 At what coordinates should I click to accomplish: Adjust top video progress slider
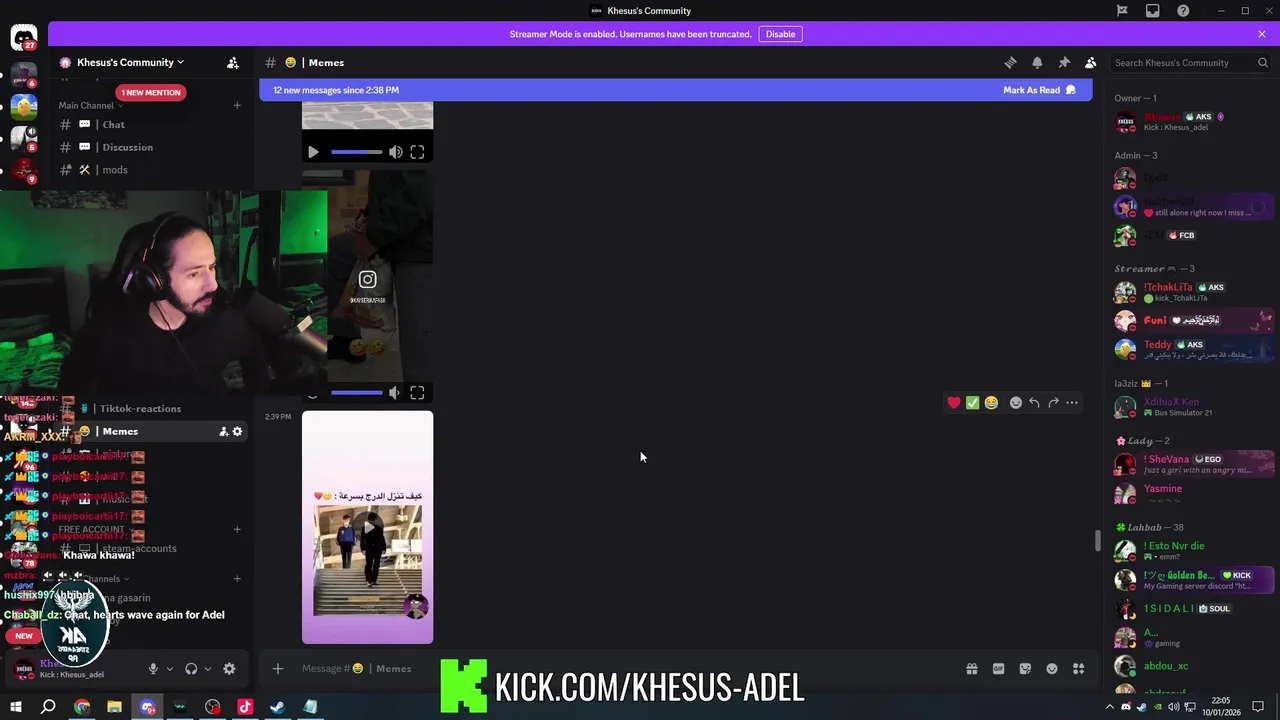(x=357, y=152)
